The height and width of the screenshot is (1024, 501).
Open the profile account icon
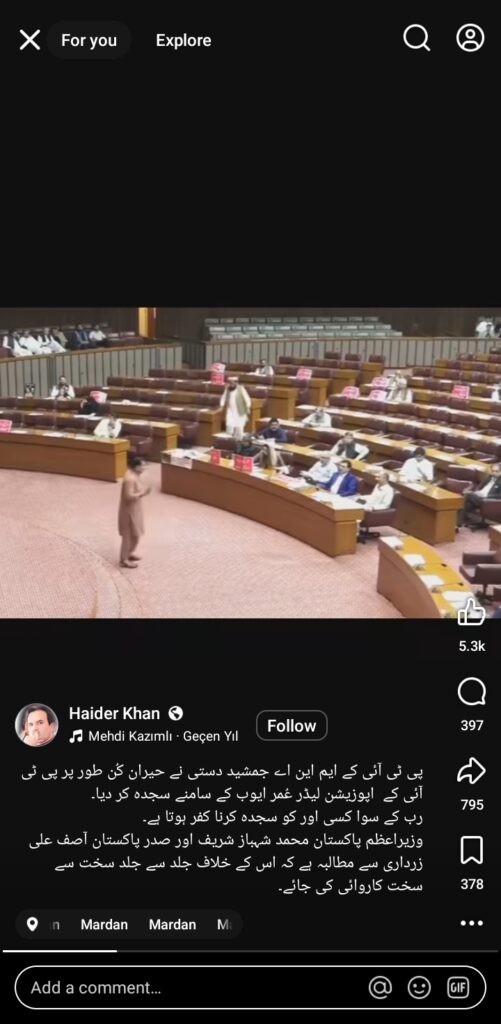pos(470,38)
